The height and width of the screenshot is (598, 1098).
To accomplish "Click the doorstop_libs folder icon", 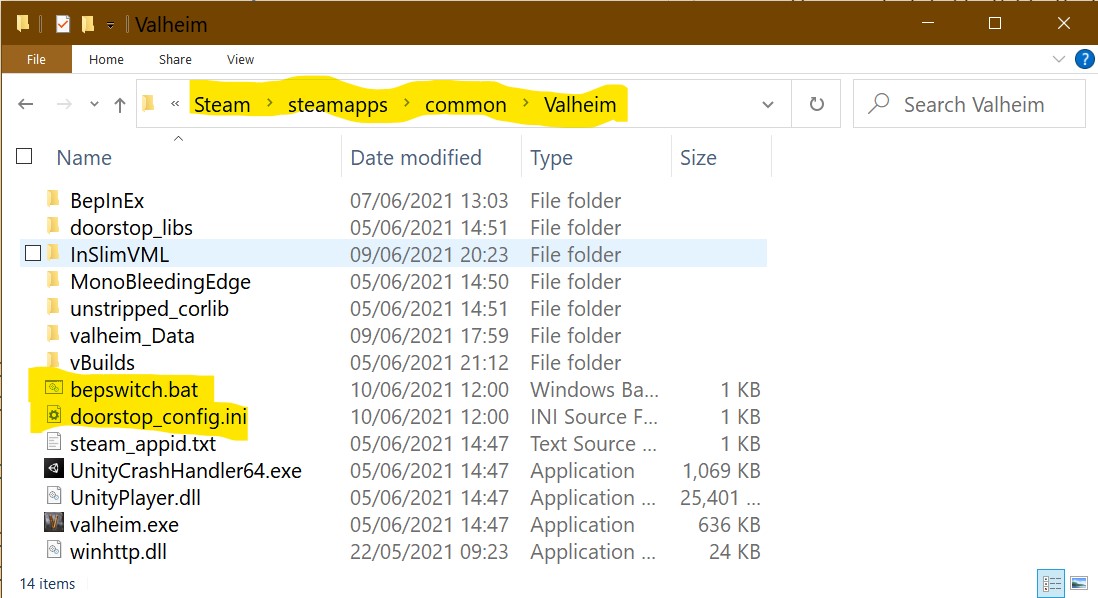I will click(x=53, y=226).
